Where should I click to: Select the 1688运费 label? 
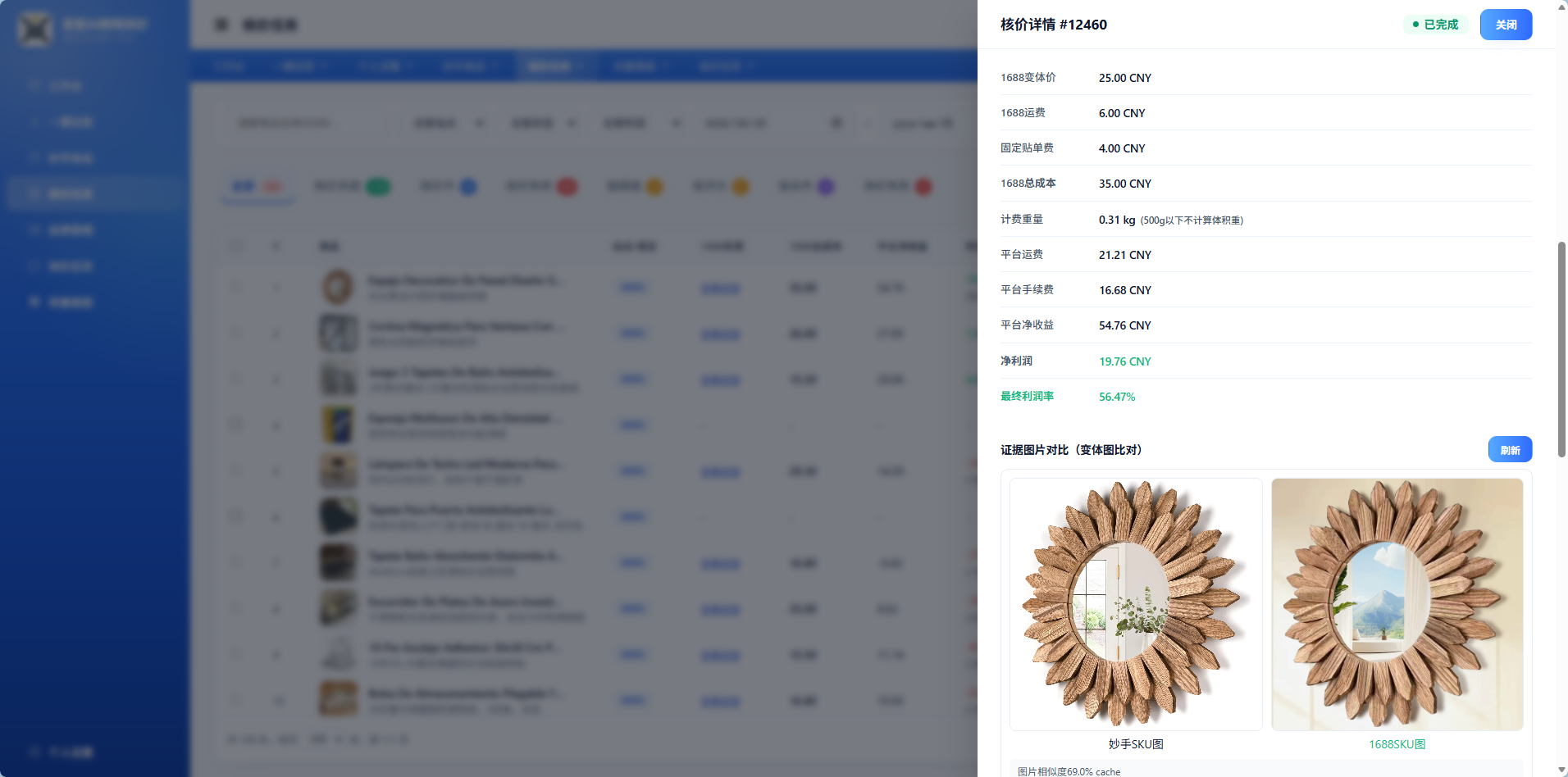pyautogui.click(x=1023, y=113)
